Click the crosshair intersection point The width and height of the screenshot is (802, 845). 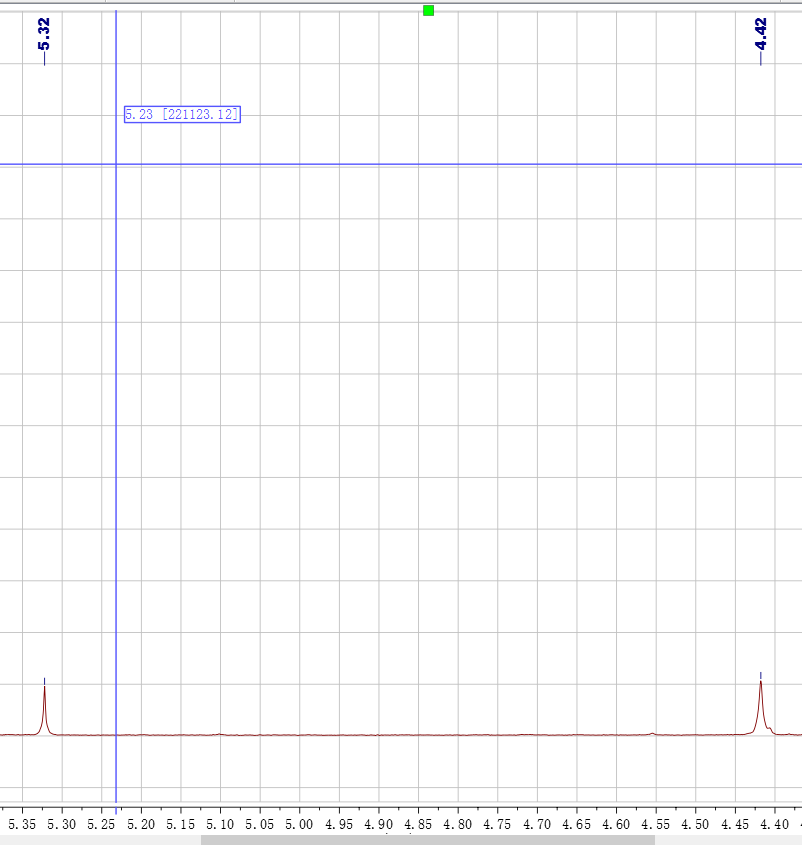(x=116, y=164)
